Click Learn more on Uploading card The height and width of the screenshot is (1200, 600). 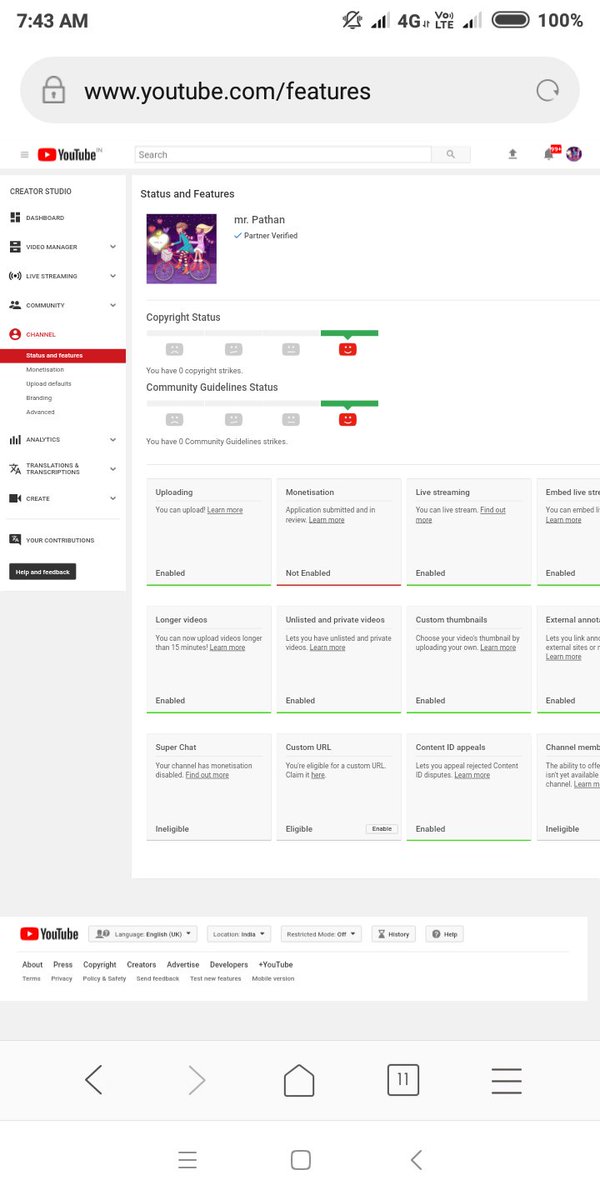tap(225, 510)
